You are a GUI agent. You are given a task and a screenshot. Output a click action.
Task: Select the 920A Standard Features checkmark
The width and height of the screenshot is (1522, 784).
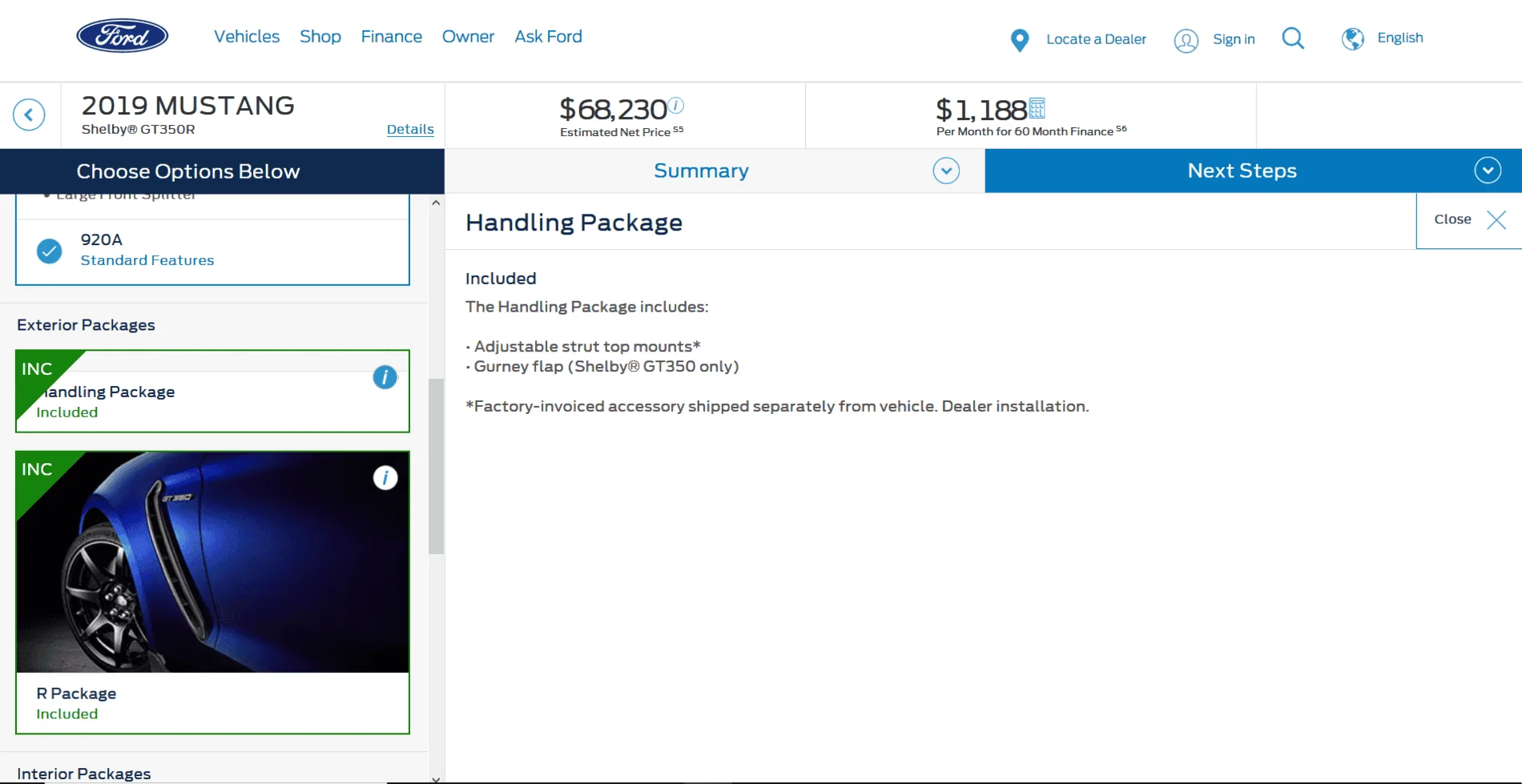click(50, 251)
